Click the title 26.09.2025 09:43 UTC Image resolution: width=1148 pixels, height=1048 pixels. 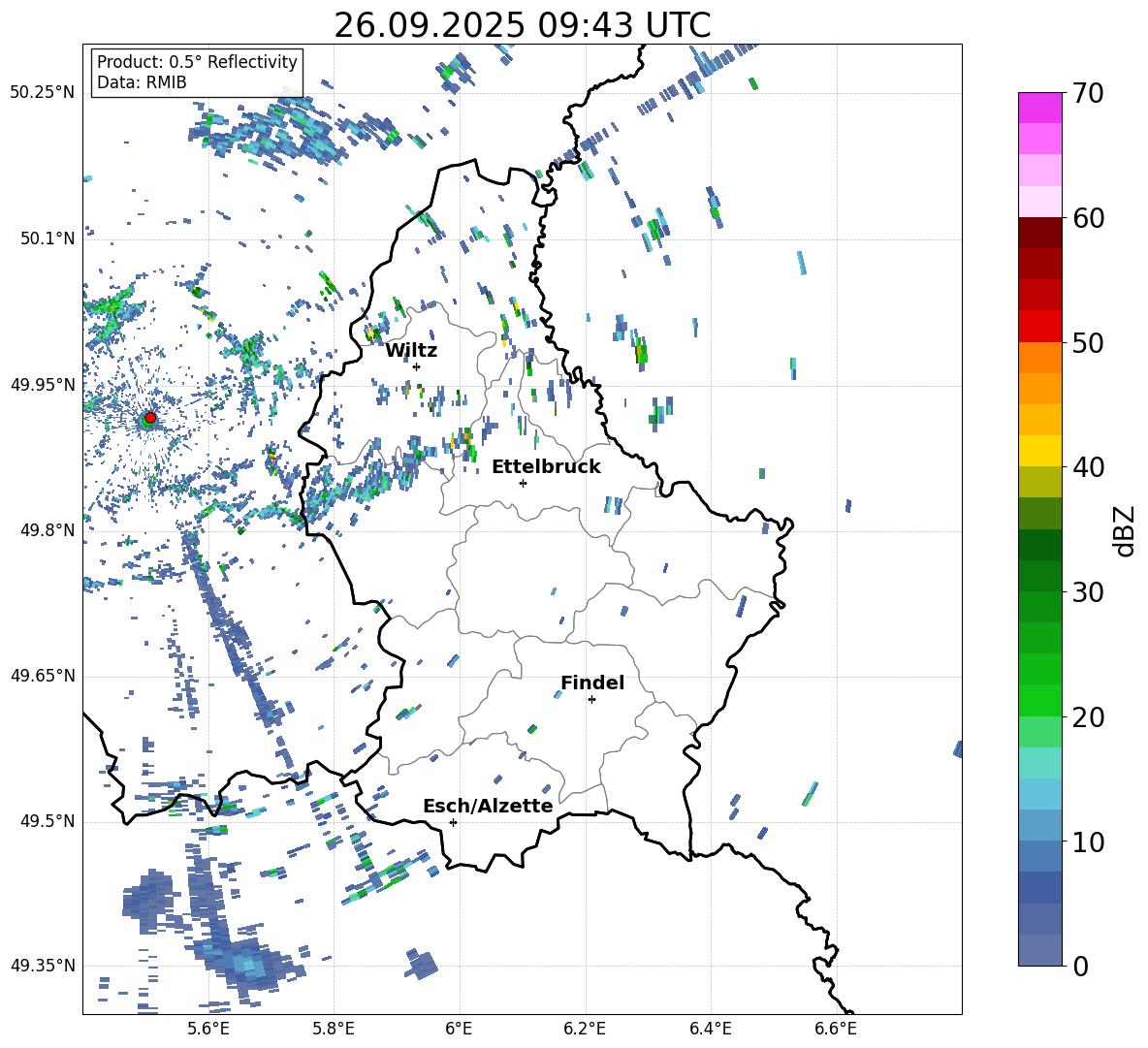click(522, 25)
